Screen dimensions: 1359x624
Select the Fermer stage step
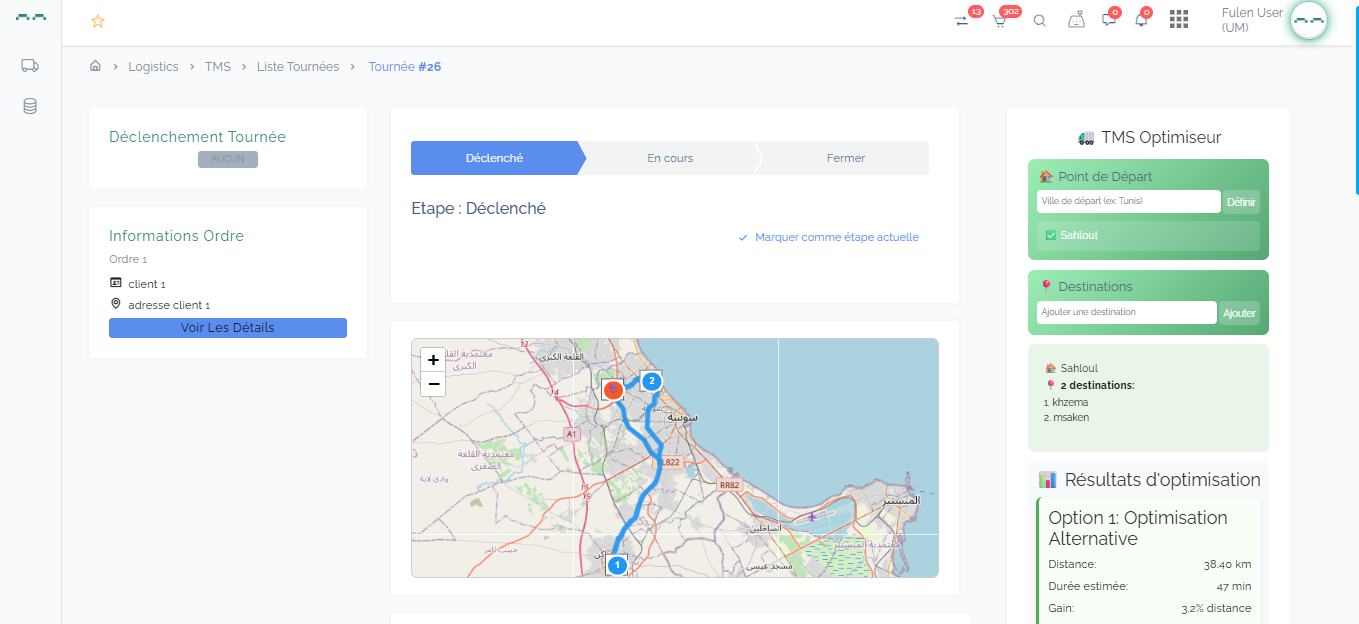(x=846, y=158)
